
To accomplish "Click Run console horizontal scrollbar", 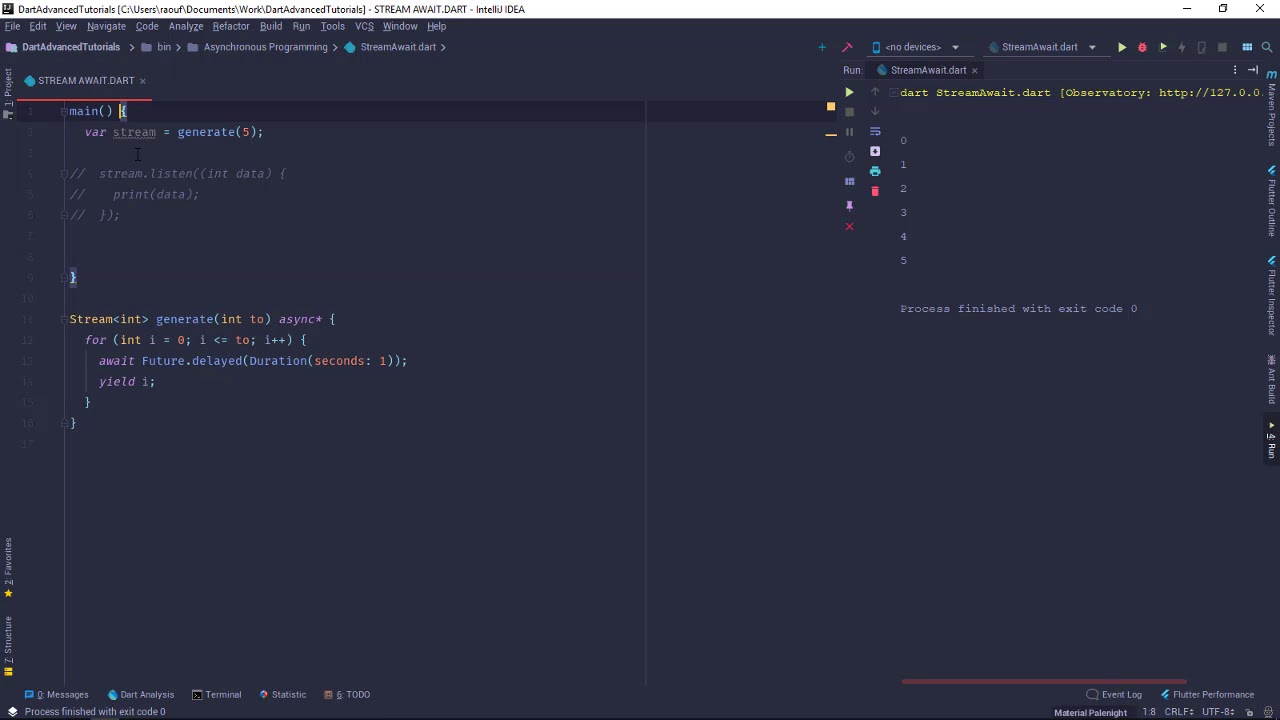I will coord(1043,682).
